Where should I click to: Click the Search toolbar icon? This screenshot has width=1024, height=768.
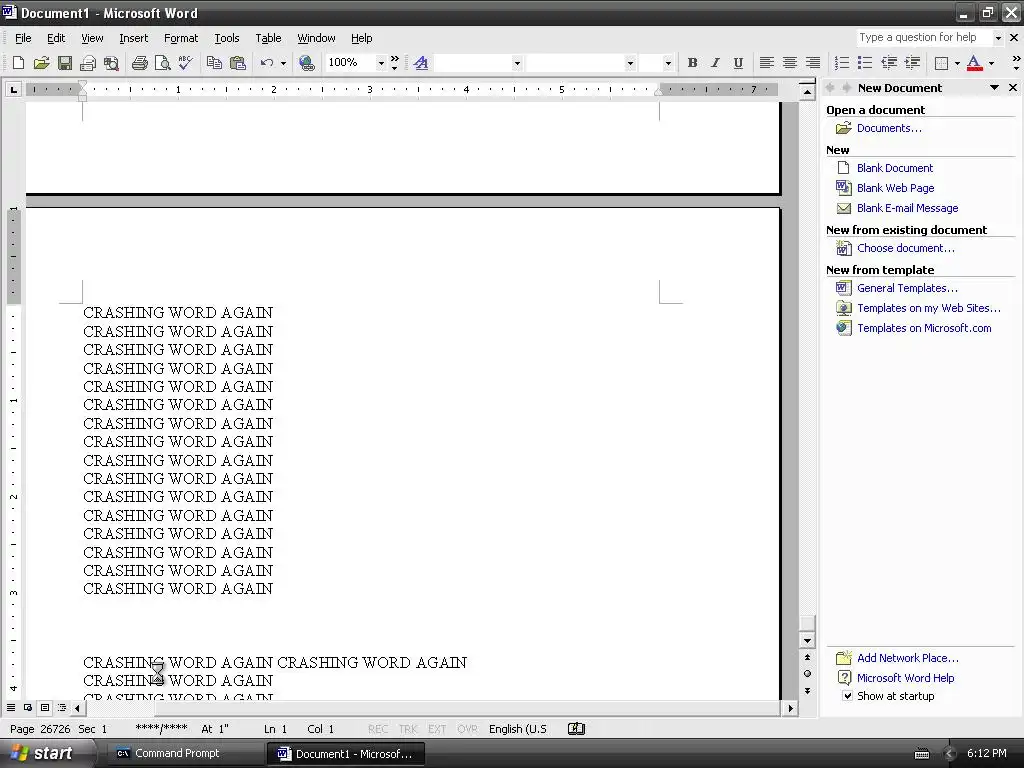pos(112,63)
